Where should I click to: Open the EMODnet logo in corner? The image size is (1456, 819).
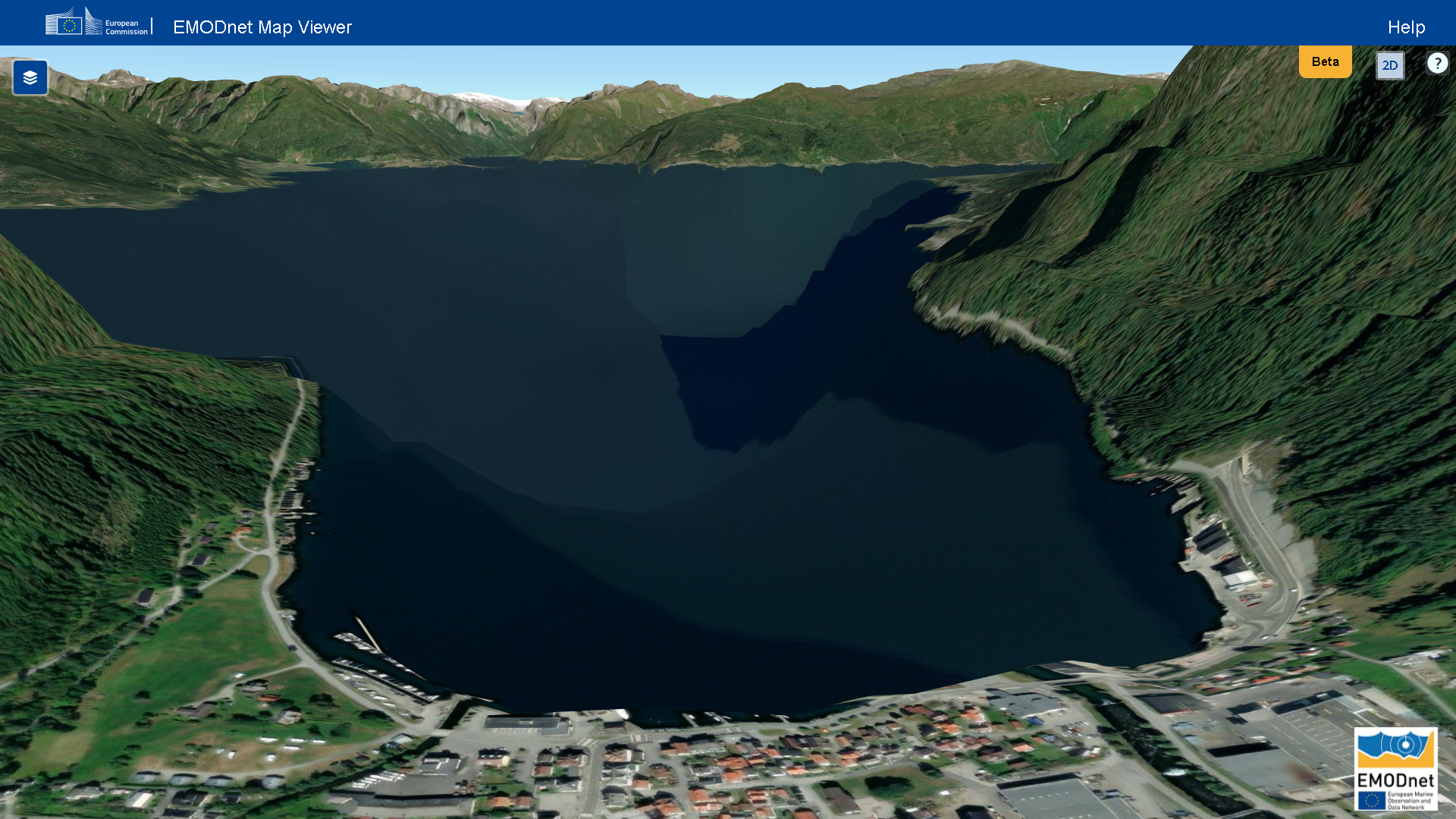click(x=1395, y=769)
